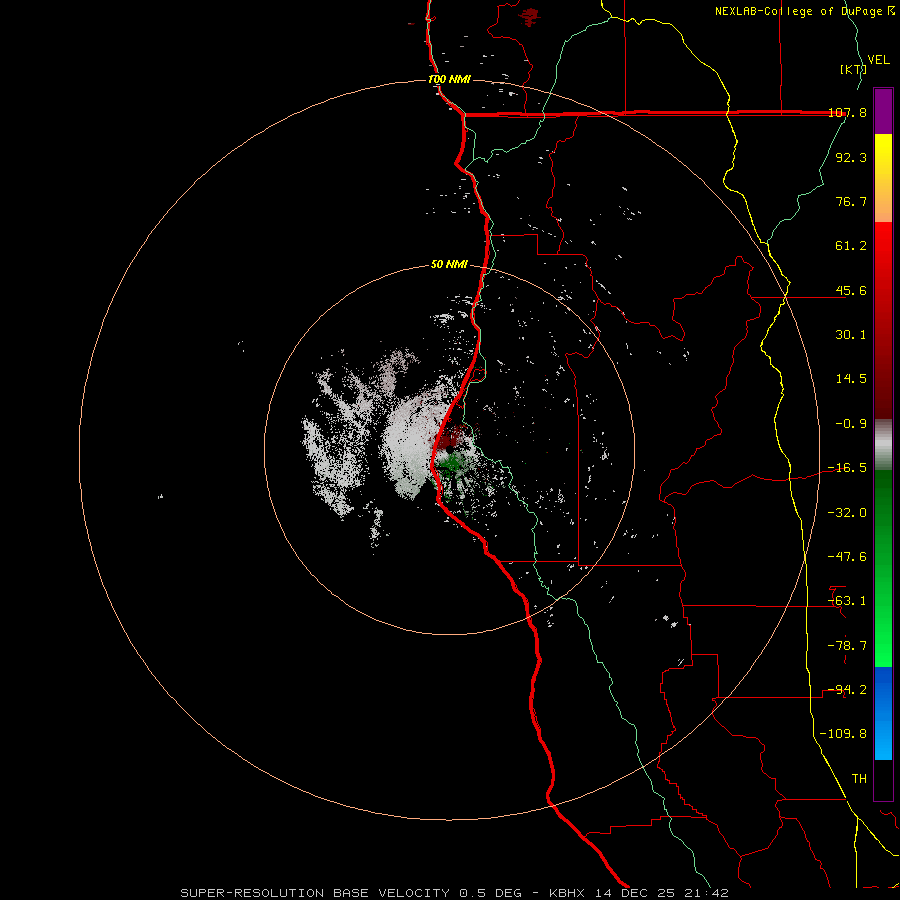Click the TH label on the legend
The width and height of the screenshot is (900, 900).
pos(859,779)
